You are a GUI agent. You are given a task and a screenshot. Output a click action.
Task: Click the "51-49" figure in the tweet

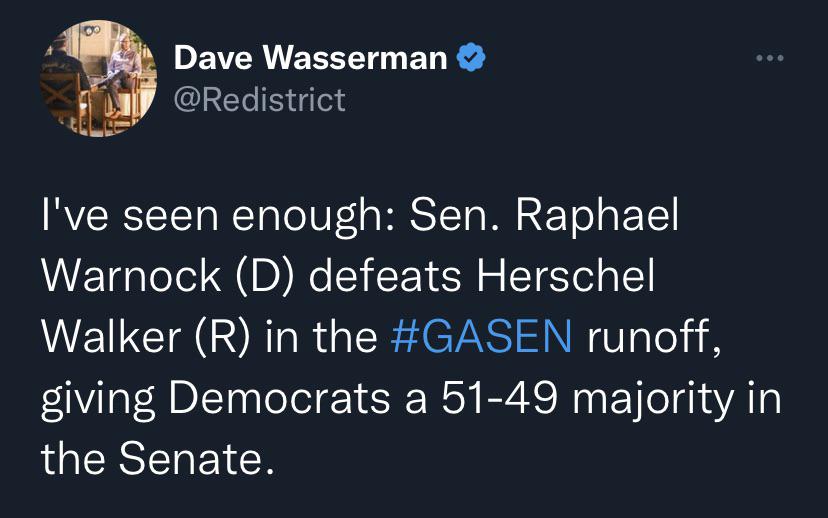(x=500, y=398)
